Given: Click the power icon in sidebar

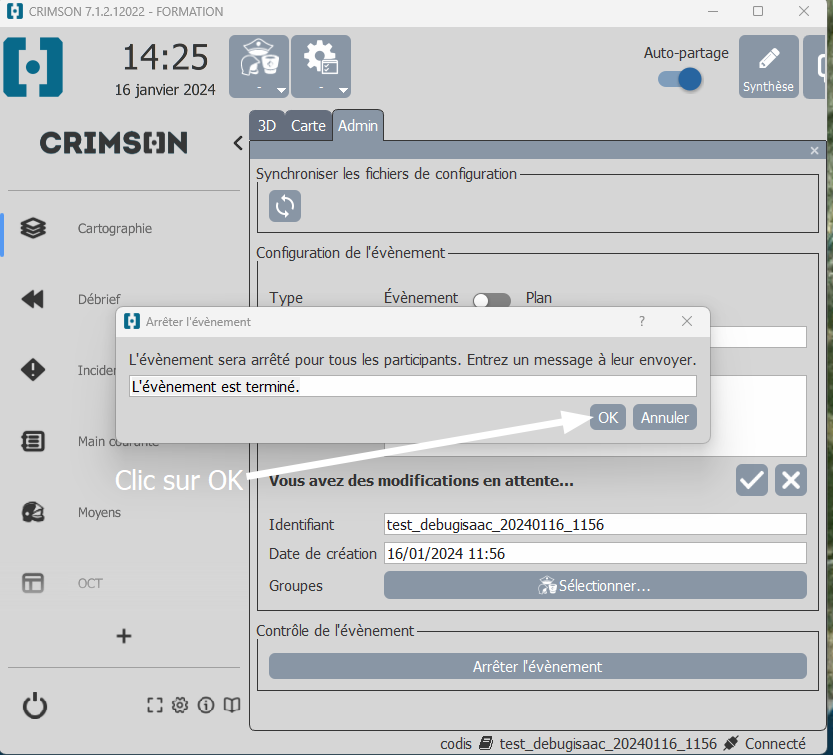Looking at the screenshot, I should click(35, 706).
